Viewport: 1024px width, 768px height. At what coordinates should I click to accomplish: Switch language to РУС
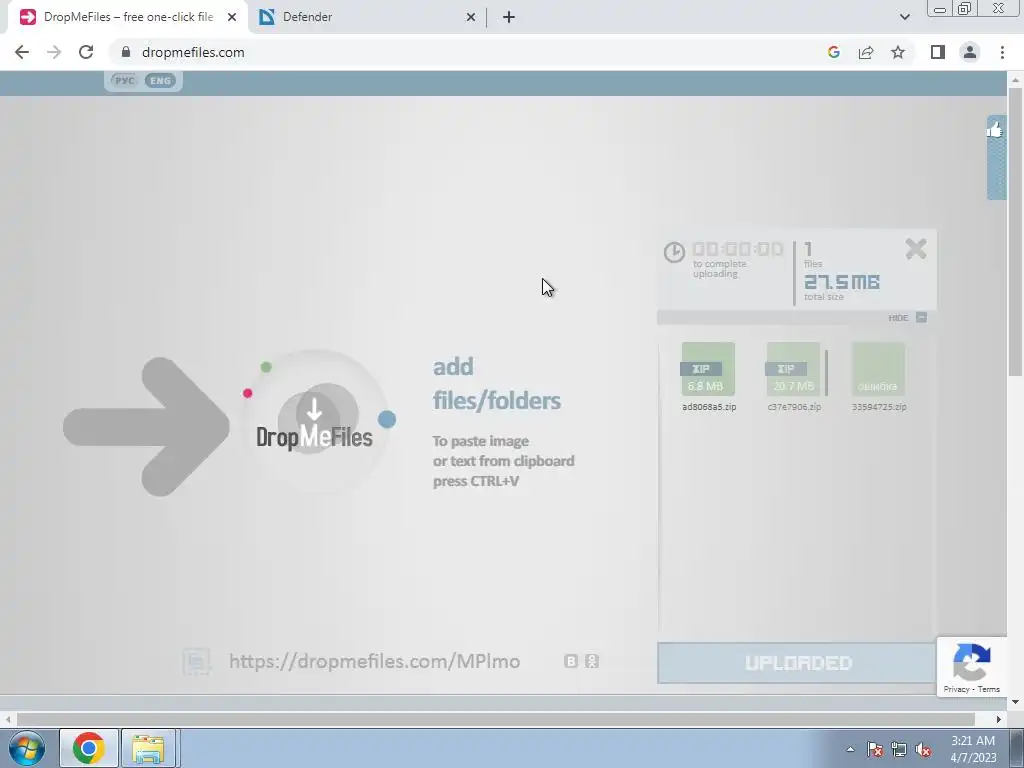pos(124,81)
